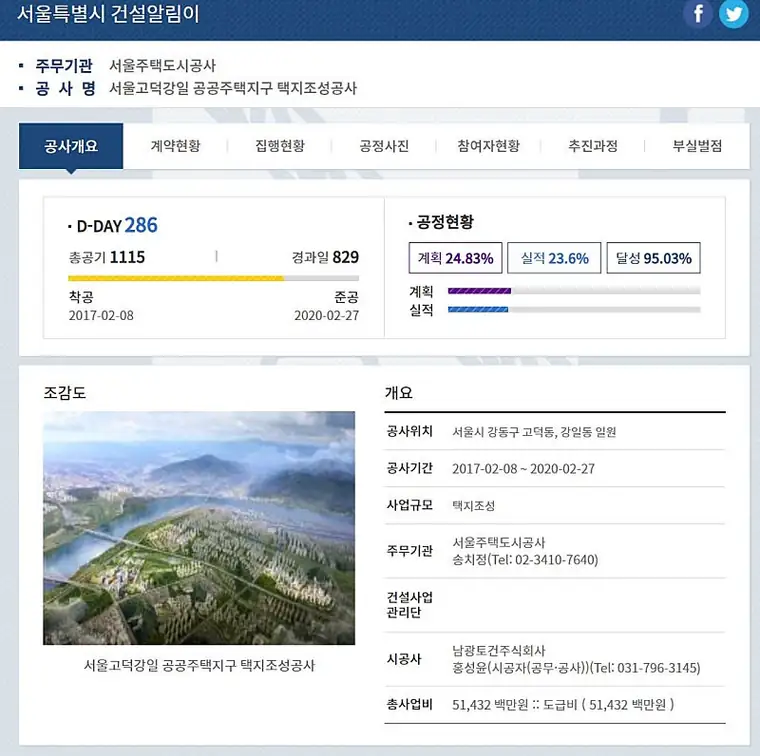
Task: Click the 건설사업 관리단 row label
Action: [x=409, y=604]
